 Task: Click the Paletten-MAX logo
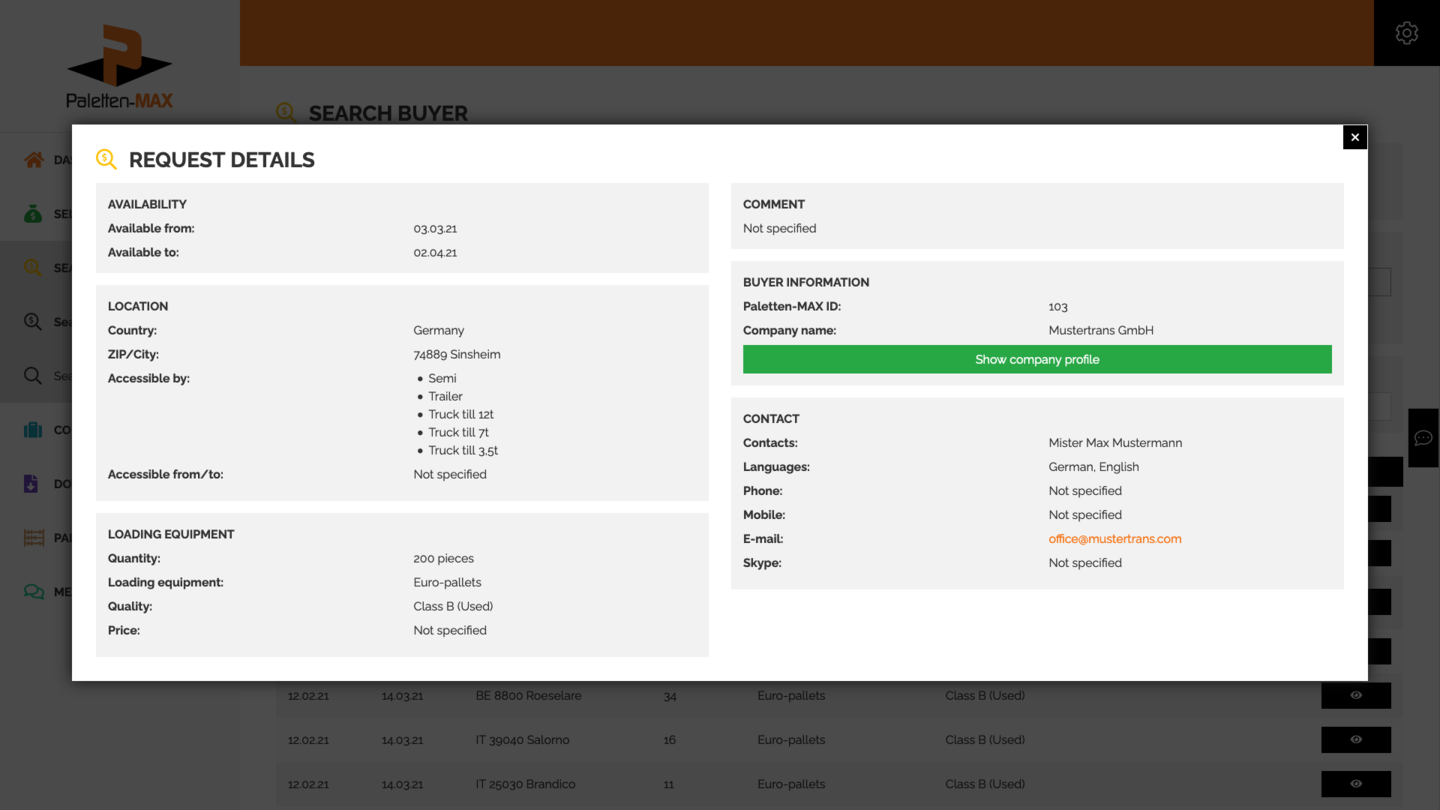pos(120,66)
